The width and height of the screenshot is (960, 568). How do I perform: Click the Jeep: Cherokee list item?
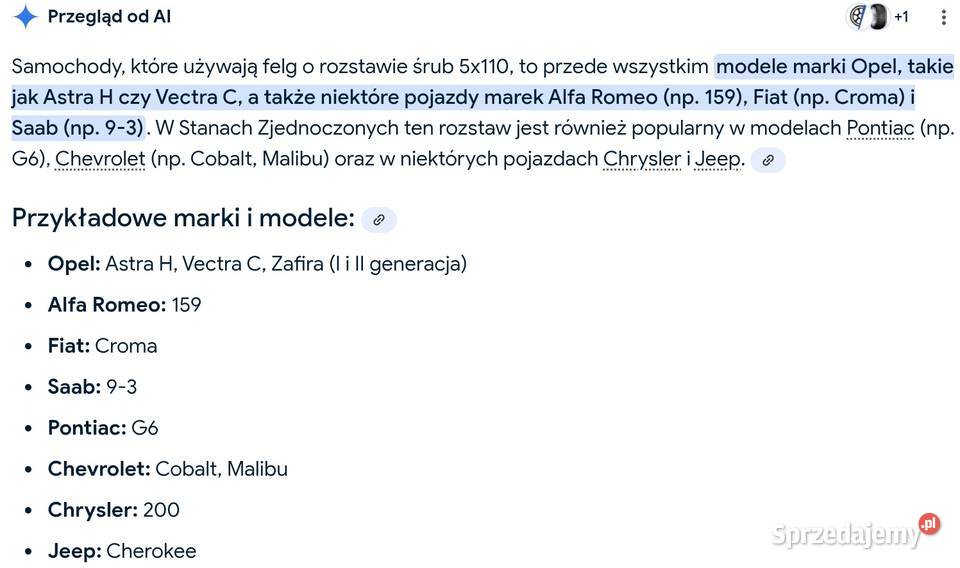(122, 551)
